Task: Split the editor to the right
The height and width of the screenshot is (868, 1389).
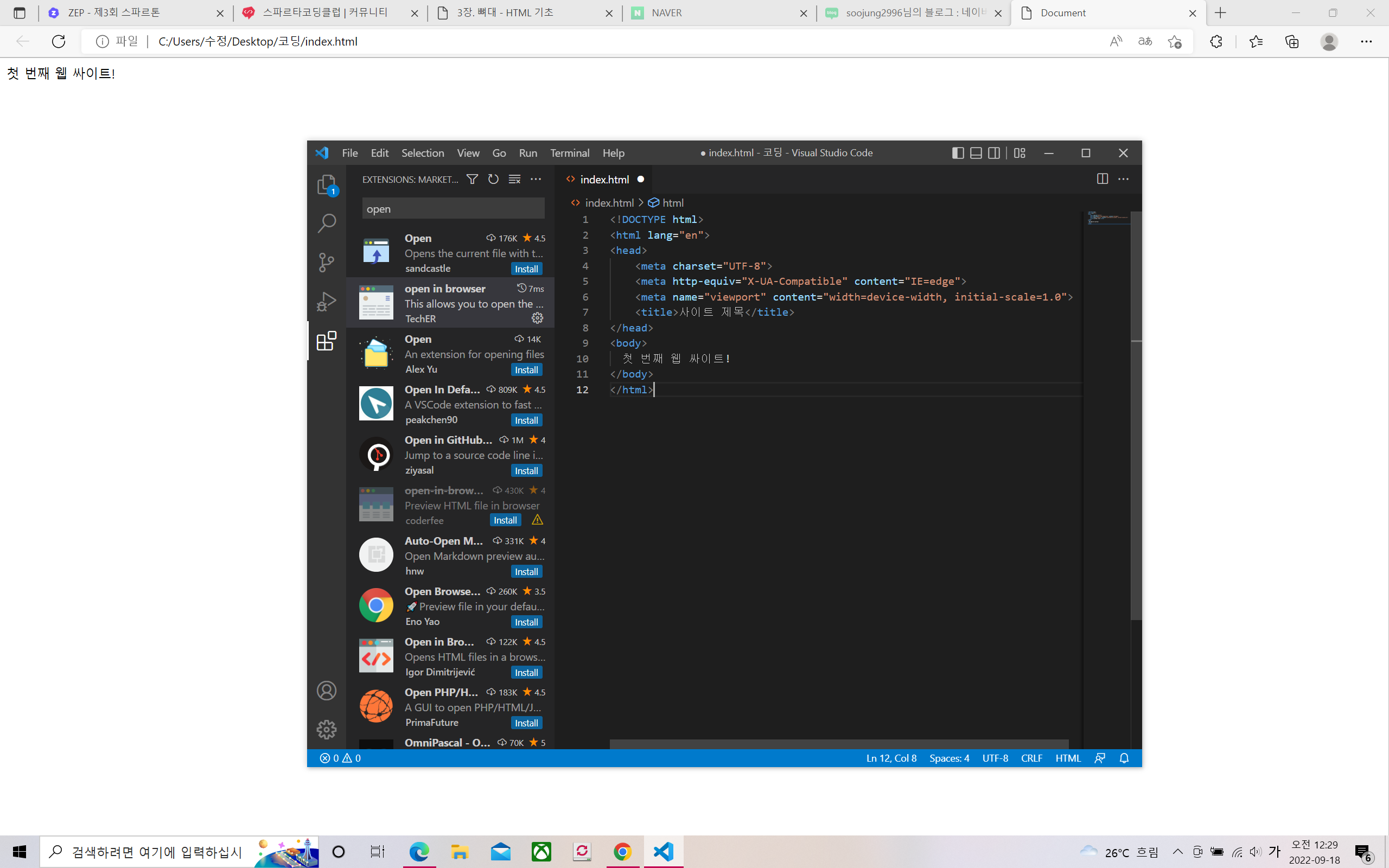Action: (1102, 179)
